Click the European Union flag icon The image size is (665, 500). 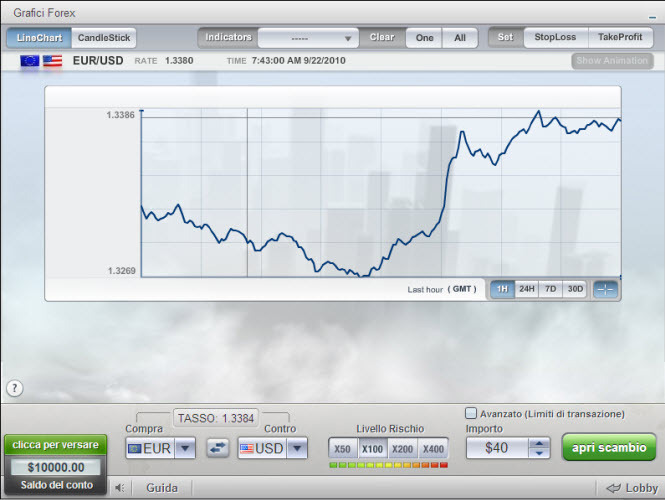pos(30,61)
